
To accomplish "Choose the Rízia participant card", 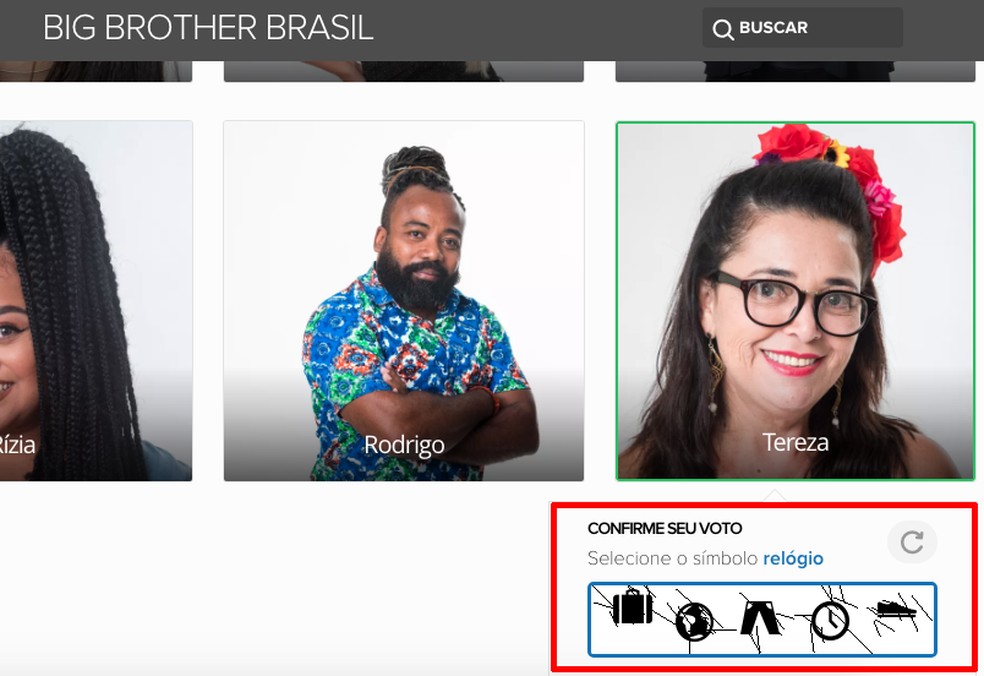I will pos(95,301).
